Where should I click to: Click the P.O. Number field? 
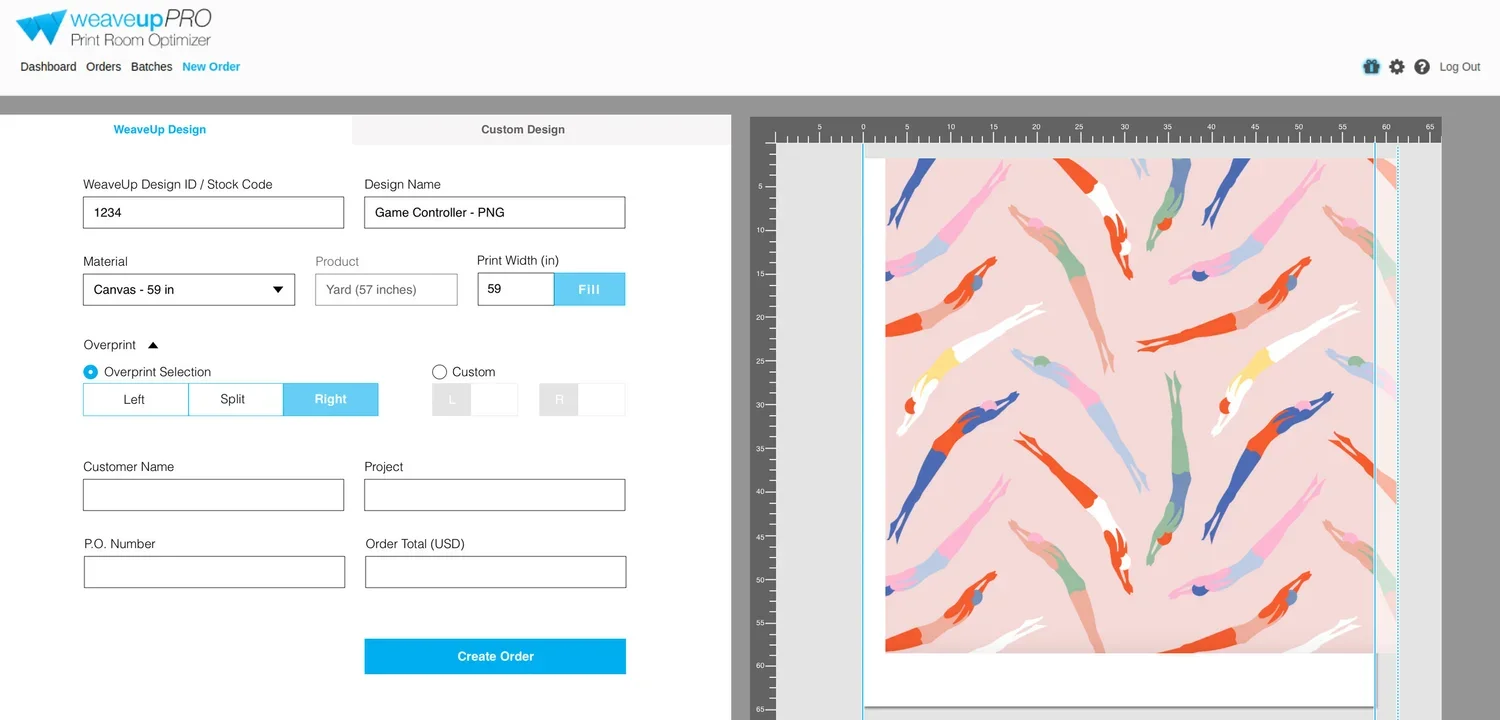pos(214,572)
